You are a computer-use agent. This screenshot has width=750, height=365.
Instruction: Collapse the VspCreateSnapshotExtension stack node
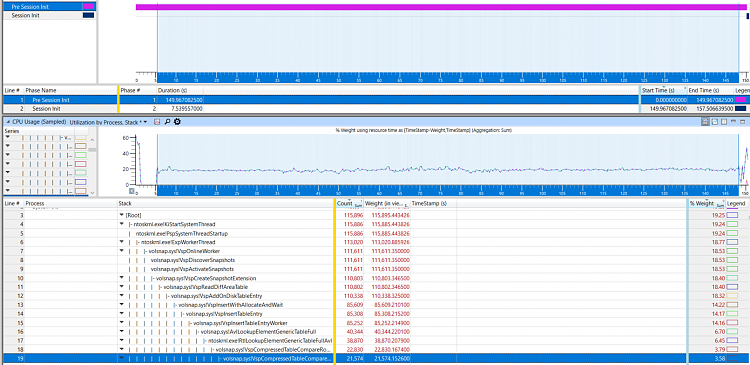pyautogui.click(x=121, y=278)
